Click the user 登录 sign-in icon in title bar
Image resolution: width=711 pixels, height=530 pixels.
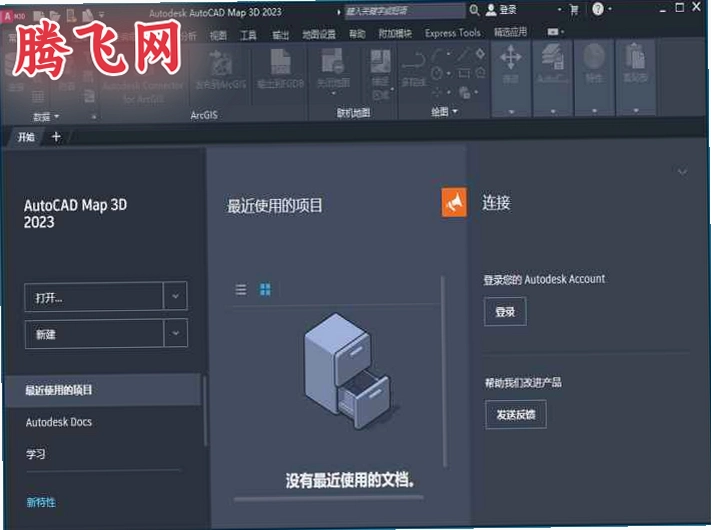491,10
